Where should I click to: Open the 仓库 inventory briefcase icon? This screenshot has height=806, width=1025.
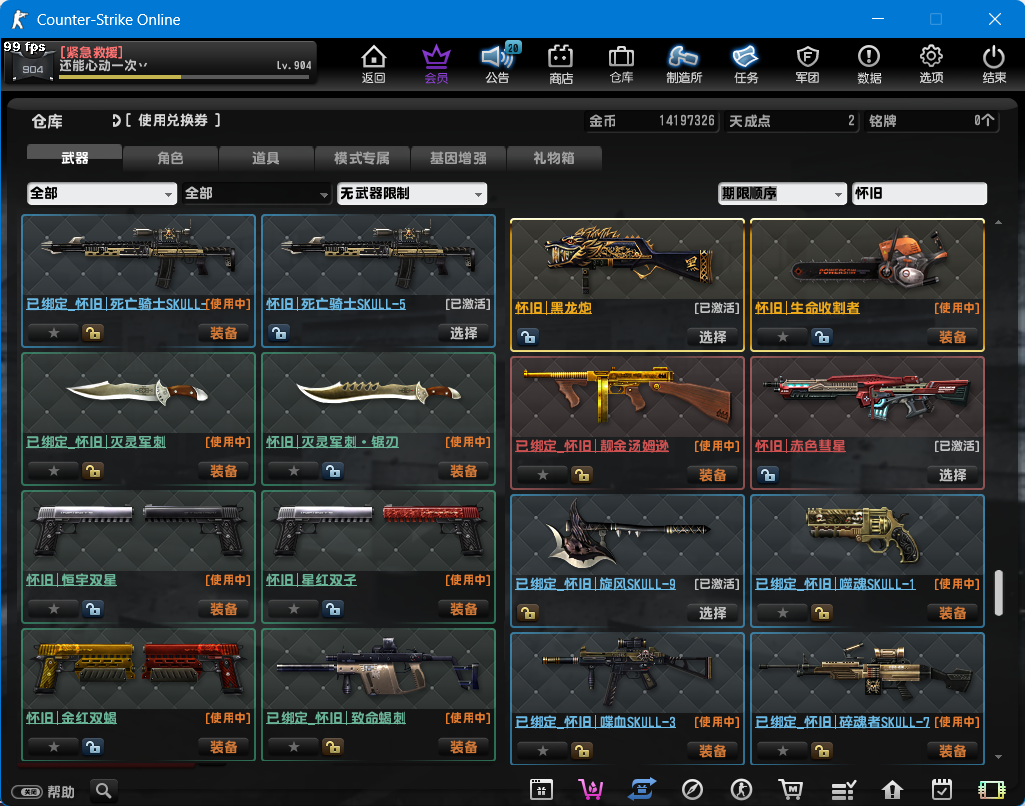(621, 63)
